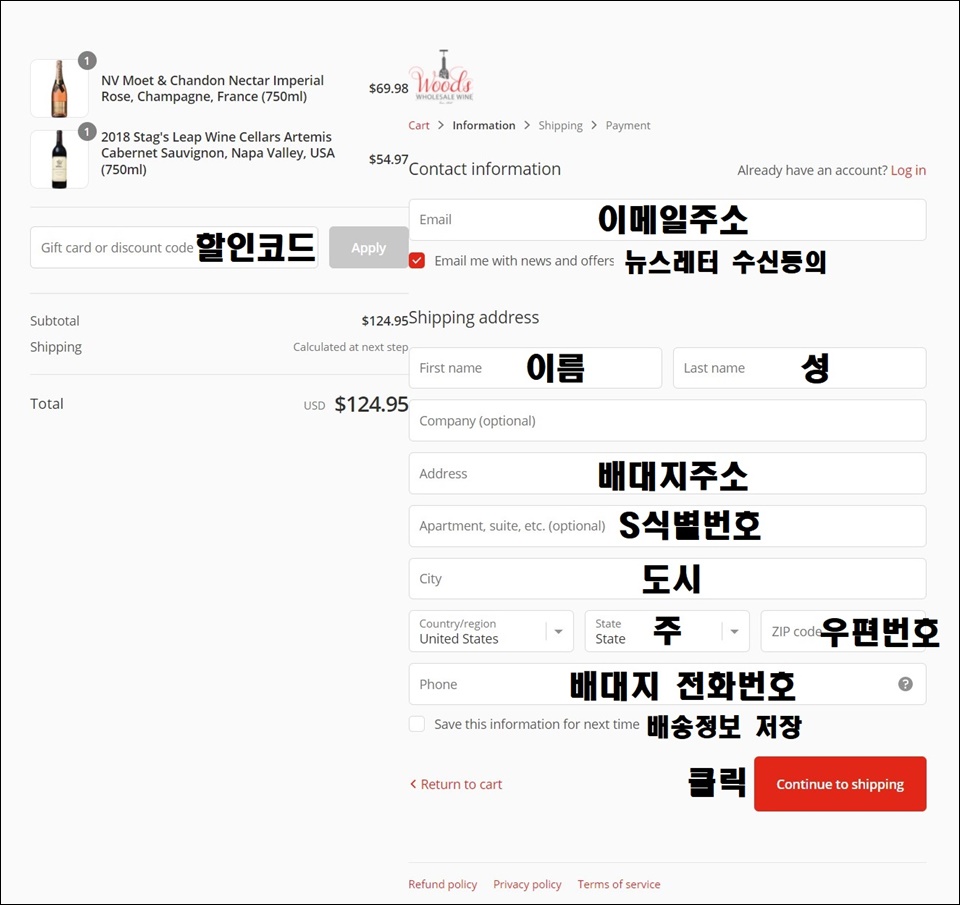Click the Moet & Chandon bottle thumbnail
960x905 pixels.
tap(59, 88)
